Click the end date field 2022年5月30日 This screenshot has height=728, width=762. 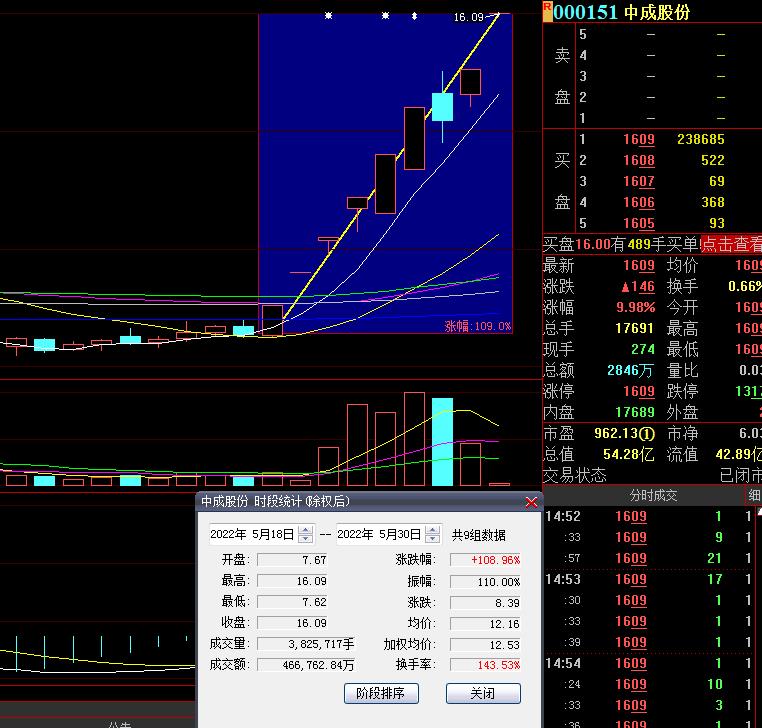coord(379,535)
